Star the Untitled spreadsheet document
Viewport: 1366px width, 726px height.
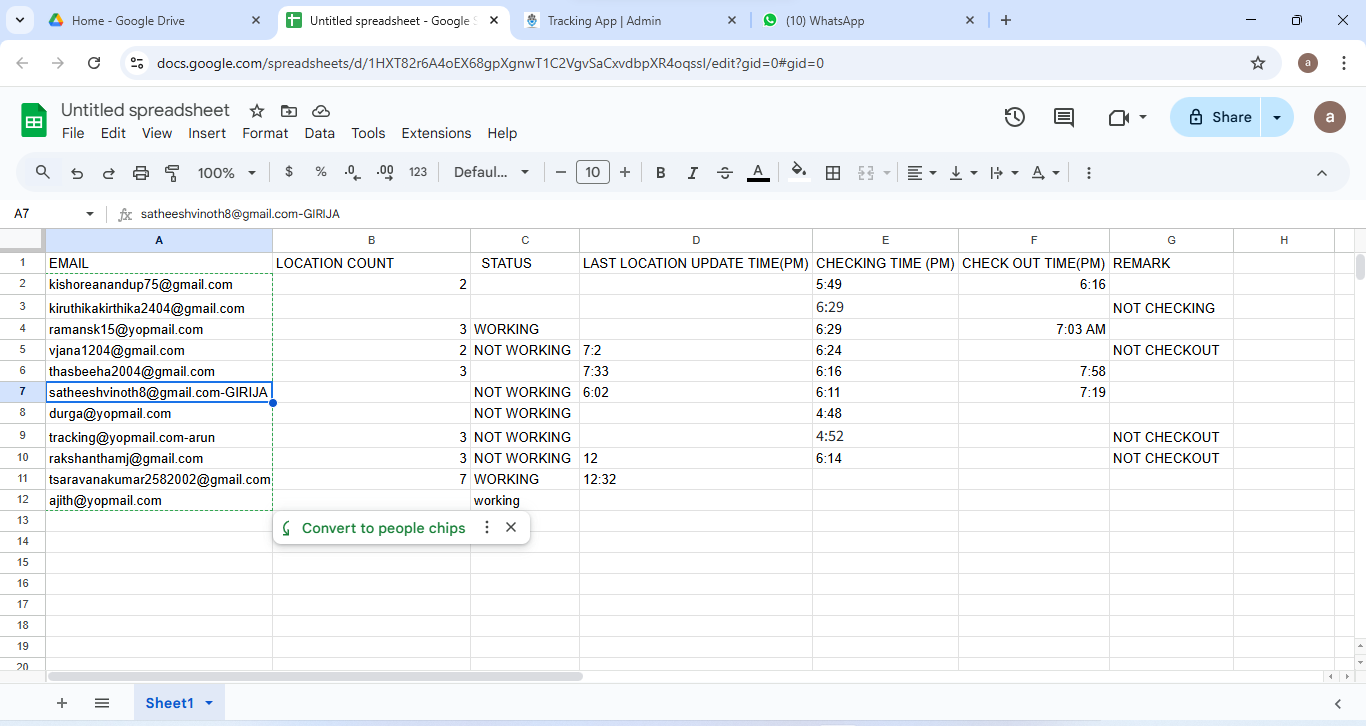(257, 111)
